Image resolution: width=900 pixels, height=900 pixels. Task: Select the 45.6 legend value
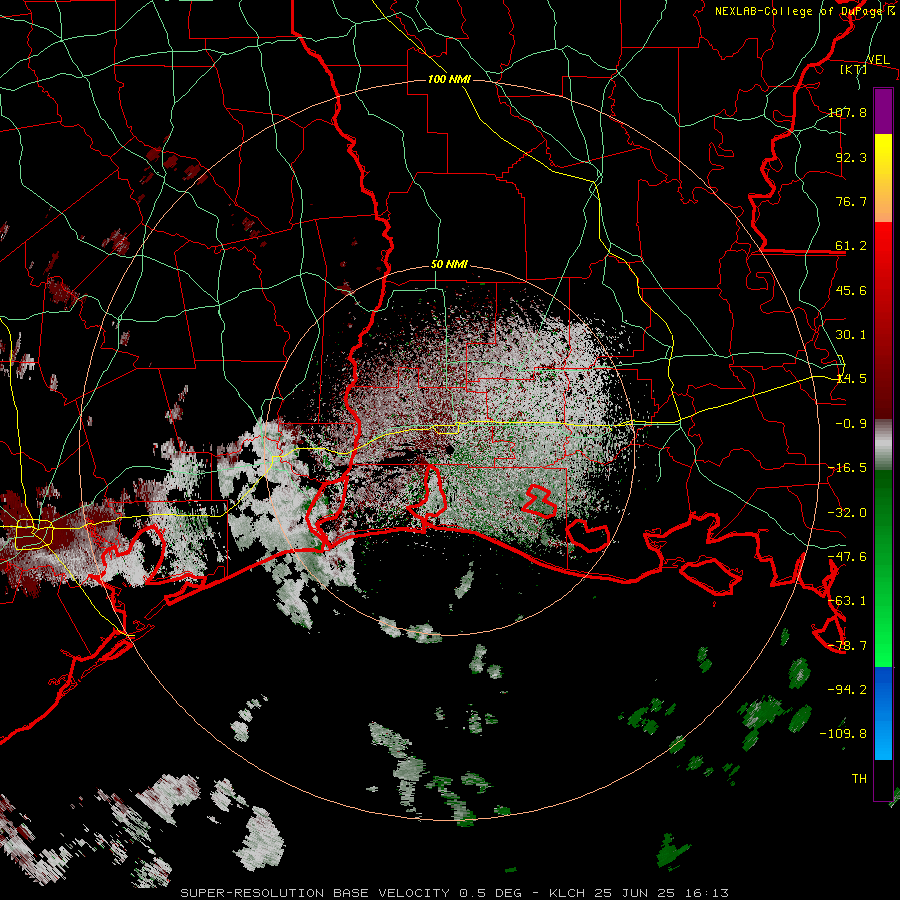[851, 290]
